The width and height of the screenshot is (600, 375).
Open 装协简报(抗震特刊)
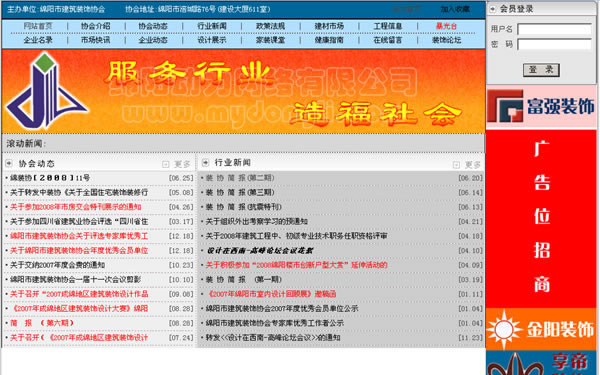[244, 207]
